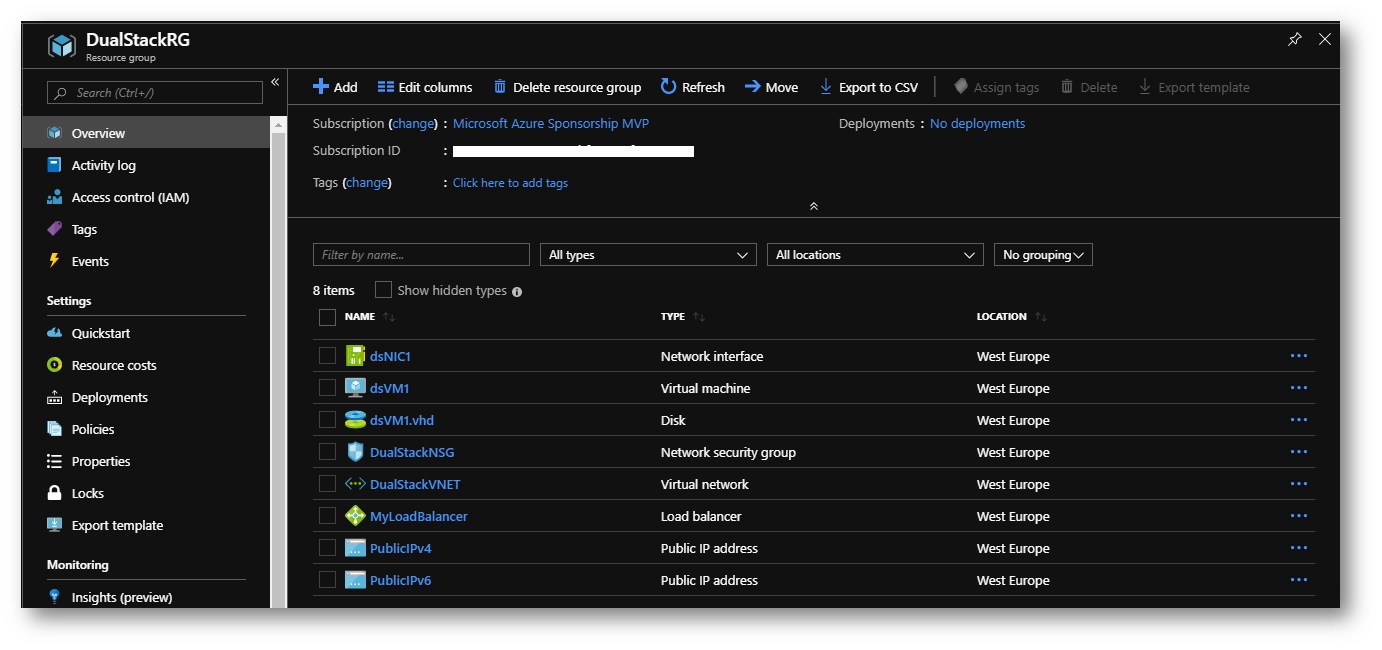Check the box for PublicIPv4
This screenshot has height=650, width=1382.
[327, 547]
